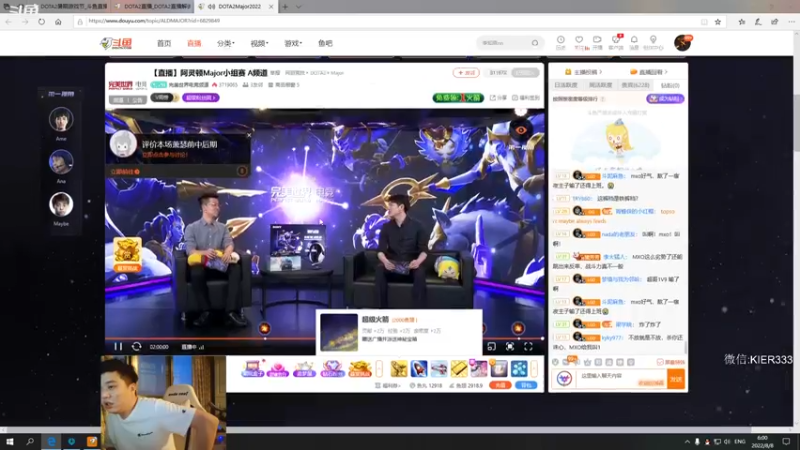The image size is (800, 450).
Task: Open the fan badge icon beside chat input
Action: [564, 379]
